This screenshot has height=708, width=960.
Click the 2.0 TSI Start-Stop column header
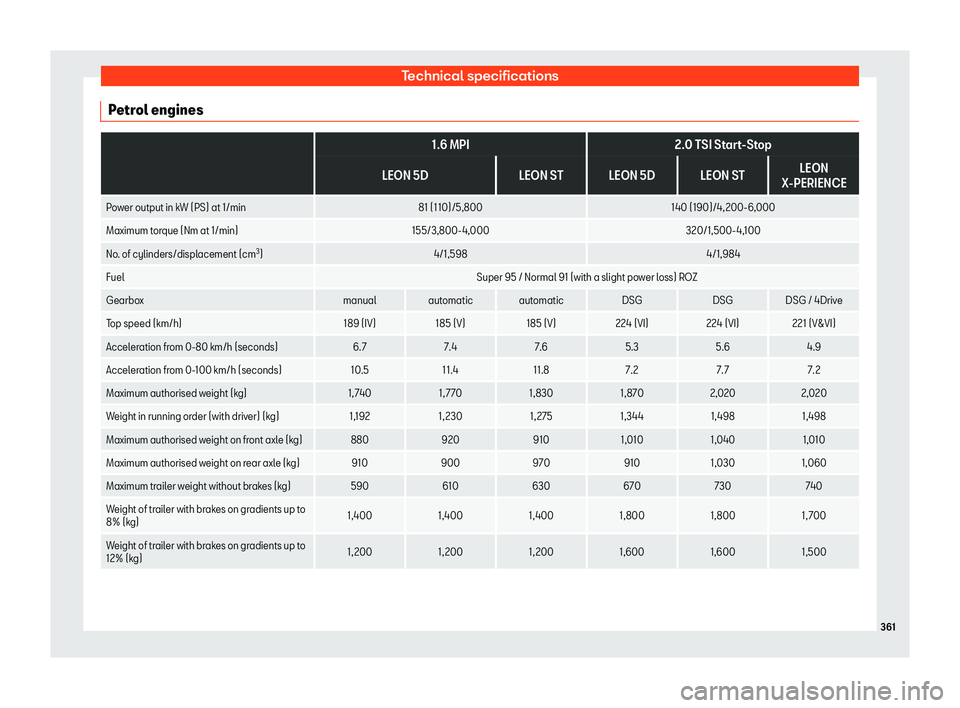pos(722,145)
